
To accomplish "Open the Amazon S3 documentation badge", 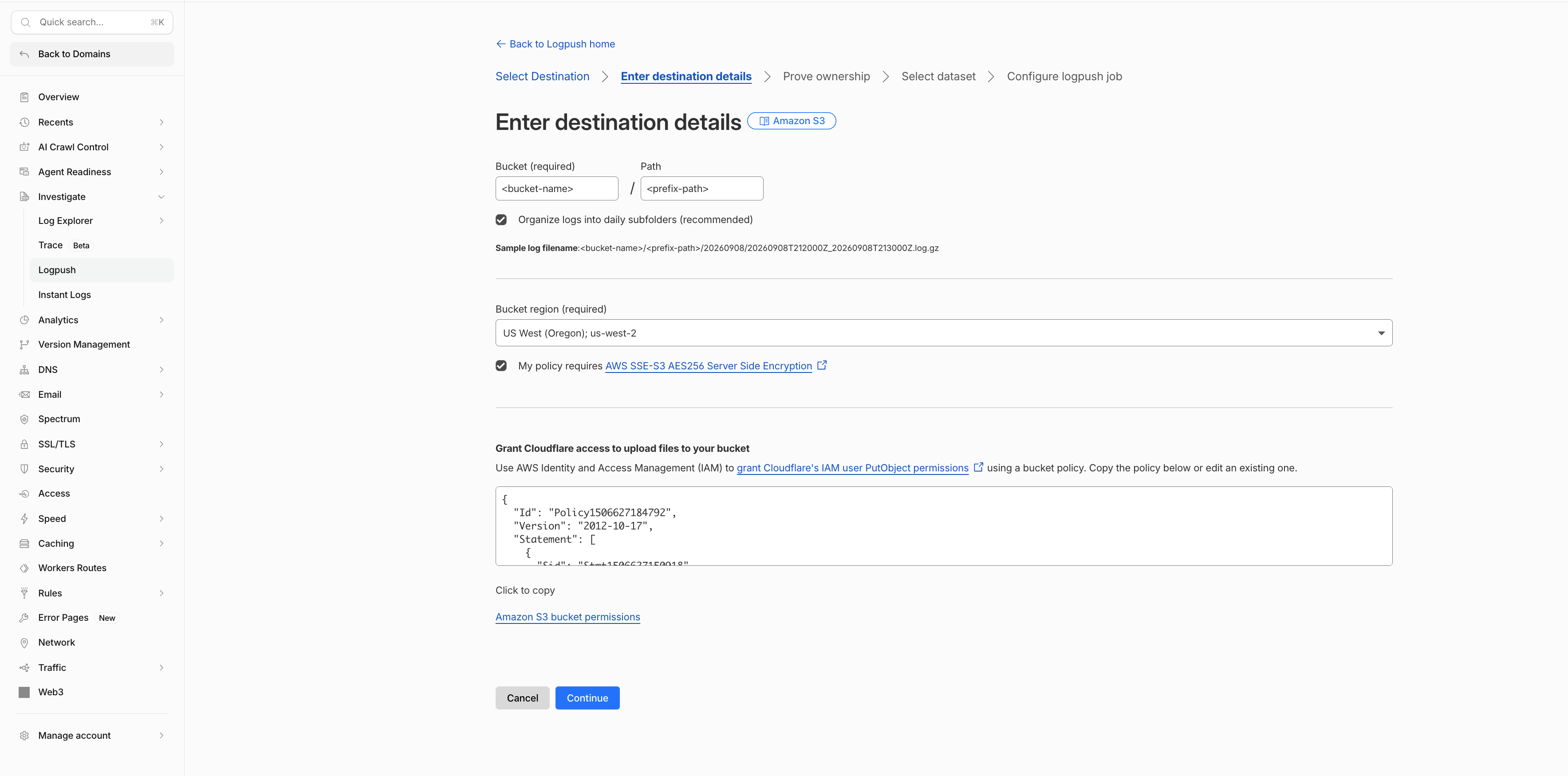I will [x=791, y=121].
